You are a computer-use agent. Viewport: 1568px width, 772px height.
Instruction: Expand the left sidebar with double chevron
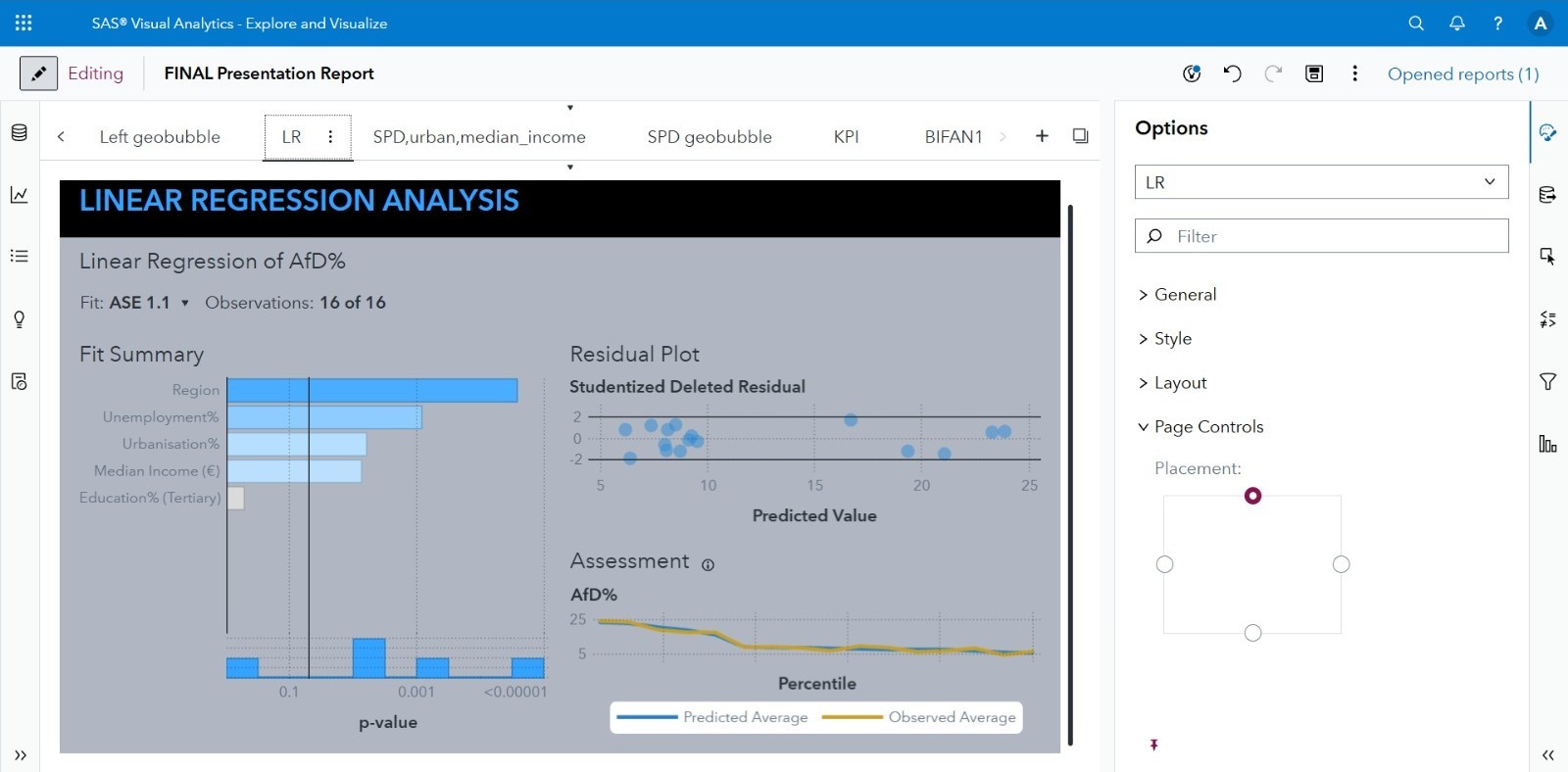point(21,755)
